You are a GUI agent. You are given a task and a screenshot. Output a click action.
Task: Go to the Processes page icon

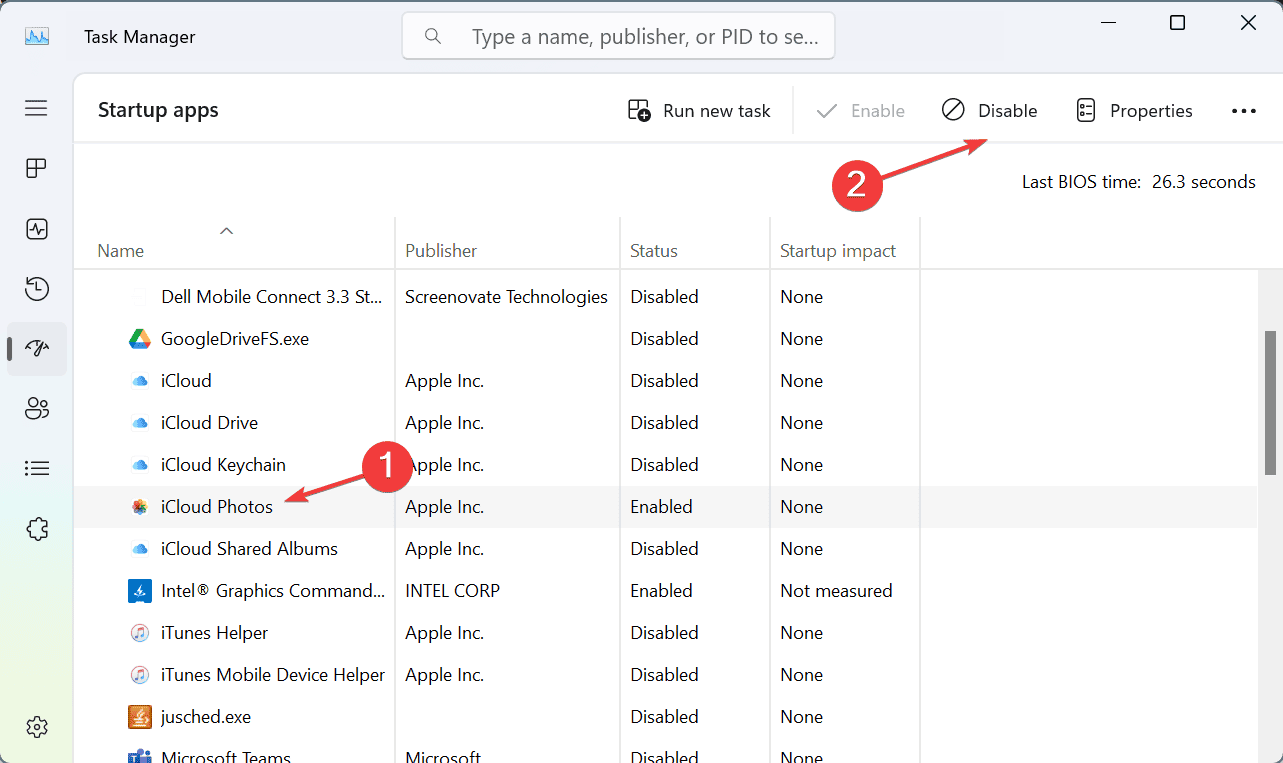tap(36, 168)
